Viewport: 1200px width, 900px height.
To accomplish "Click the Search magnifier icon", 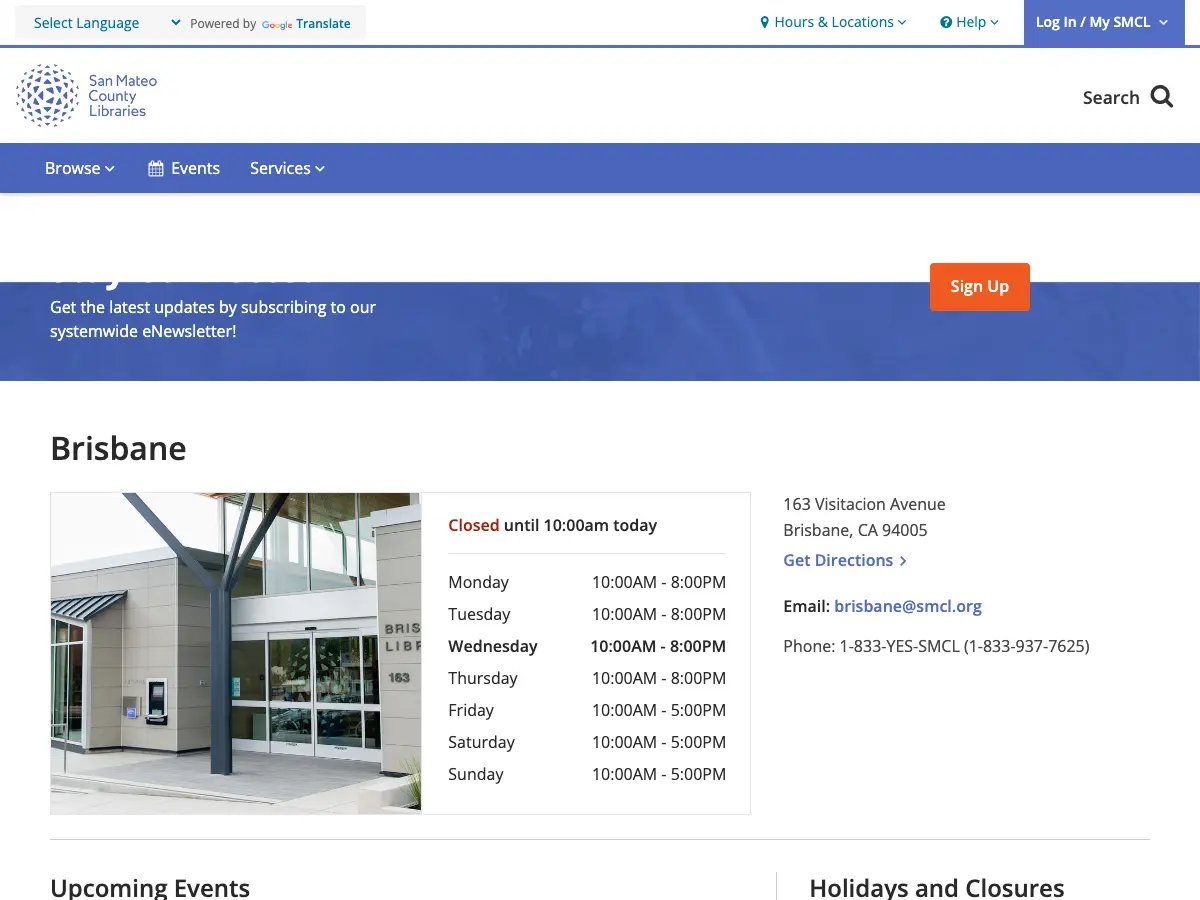I will [1162, 97].
